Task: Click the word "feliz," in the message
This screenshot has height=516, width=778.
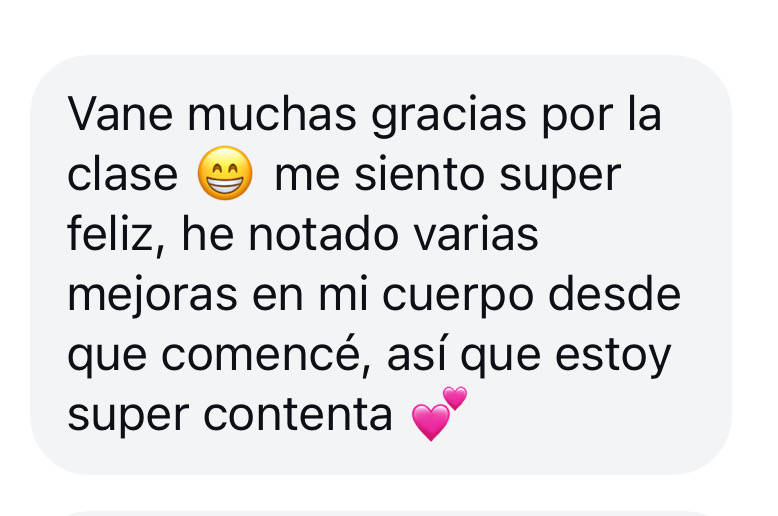Action: (117, 235)
